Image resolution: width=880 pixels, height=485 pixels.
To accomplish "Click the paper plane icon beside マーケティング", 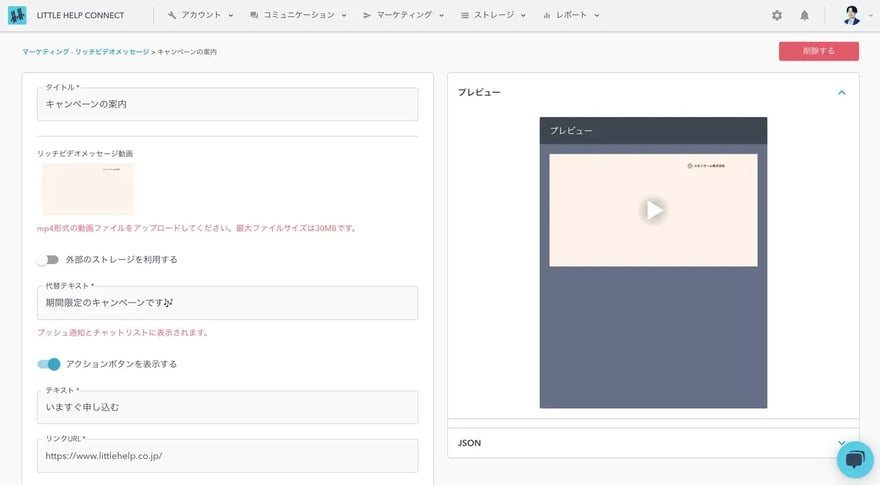I will coord(367,15).
